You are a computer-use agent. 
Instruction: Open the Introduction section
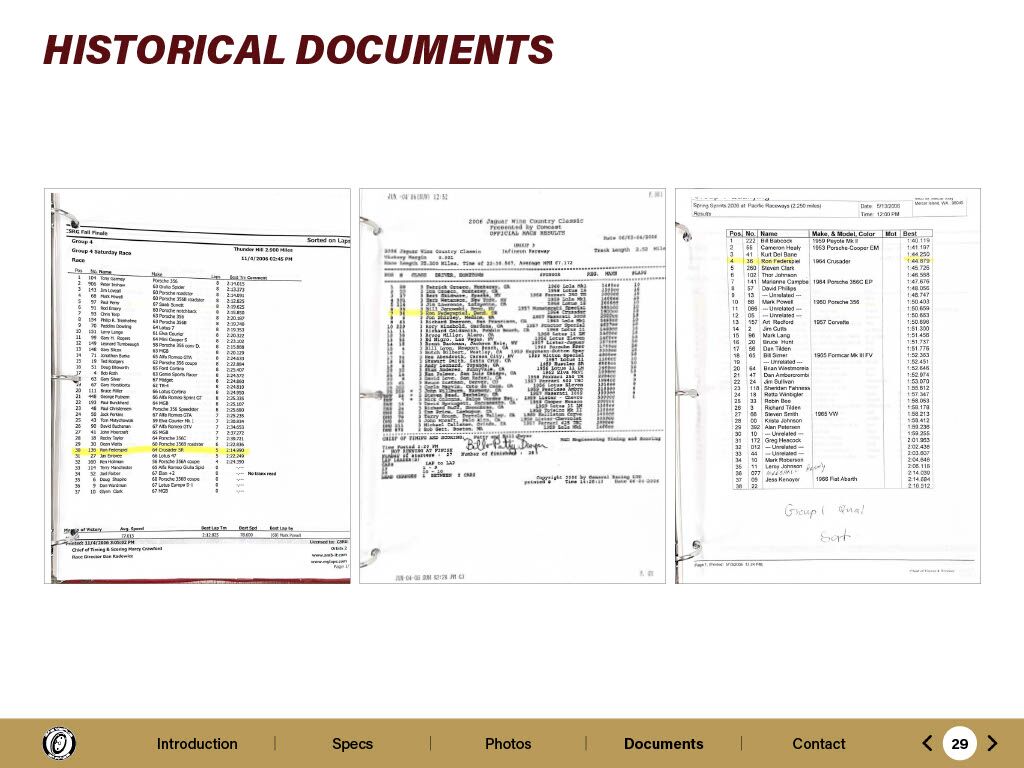click(x=197, y=743)
